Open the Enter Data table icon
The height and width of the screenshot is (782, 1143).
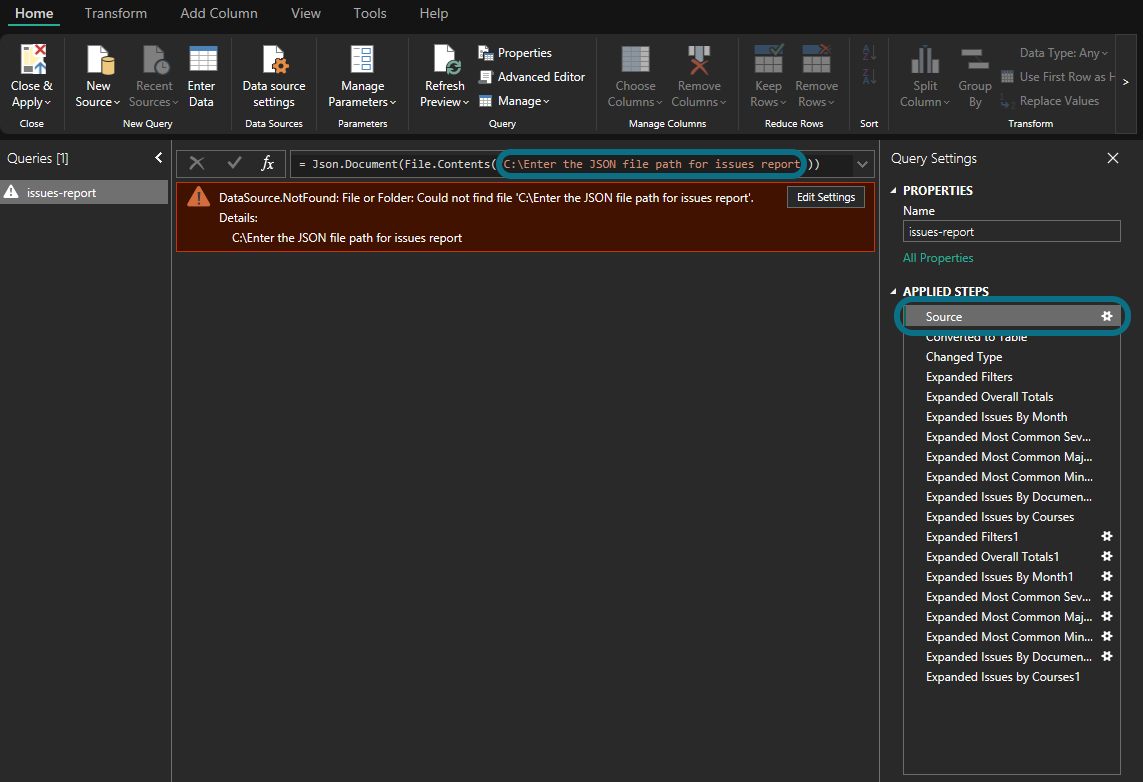point(203,58)
